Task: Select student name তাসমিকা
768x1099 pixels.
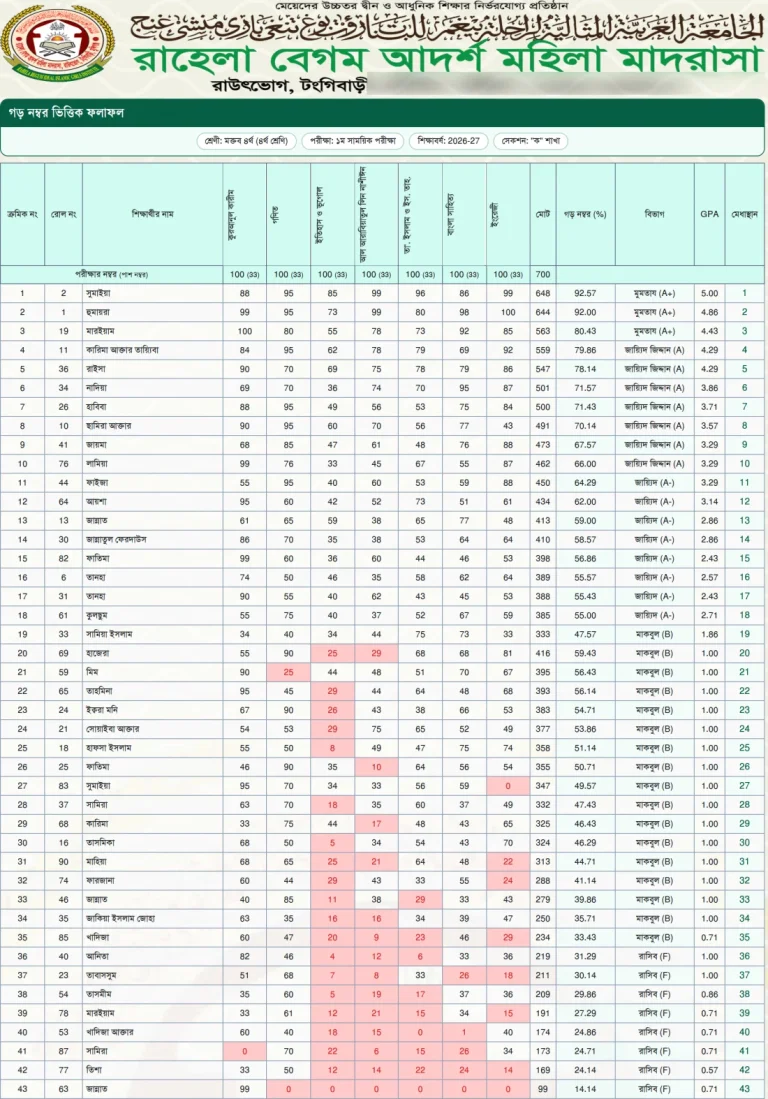Action: pyautogui.click(x=100, y=842)
